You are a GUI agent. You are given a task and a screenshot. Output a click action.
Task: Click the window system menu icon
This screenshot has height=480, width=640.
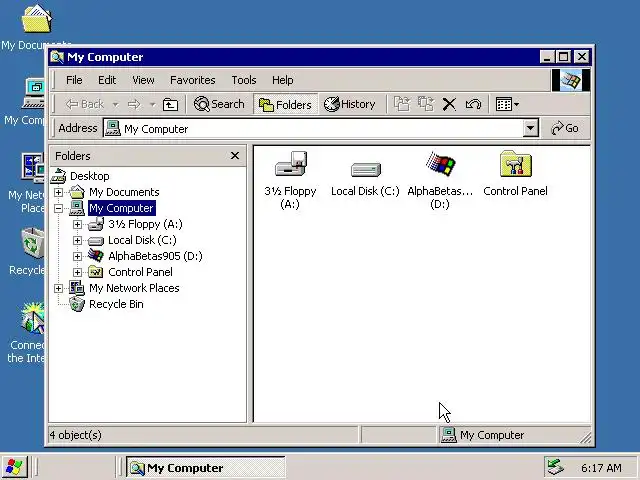coord(57,57)
